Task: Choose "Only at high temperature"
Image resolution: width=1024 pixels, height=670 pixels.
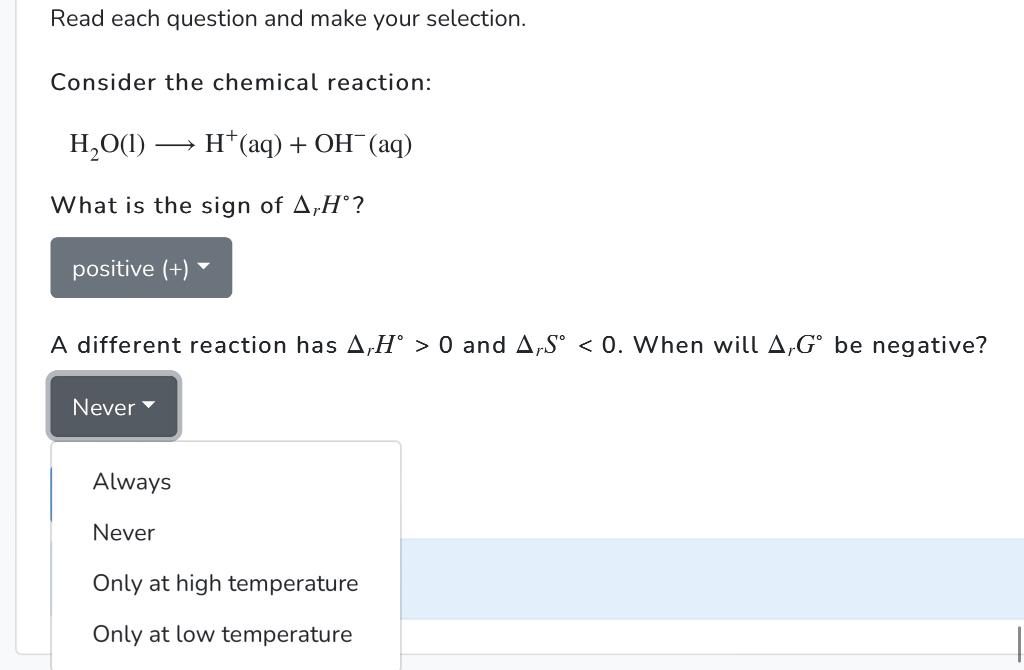Action: tap(225, 583)
